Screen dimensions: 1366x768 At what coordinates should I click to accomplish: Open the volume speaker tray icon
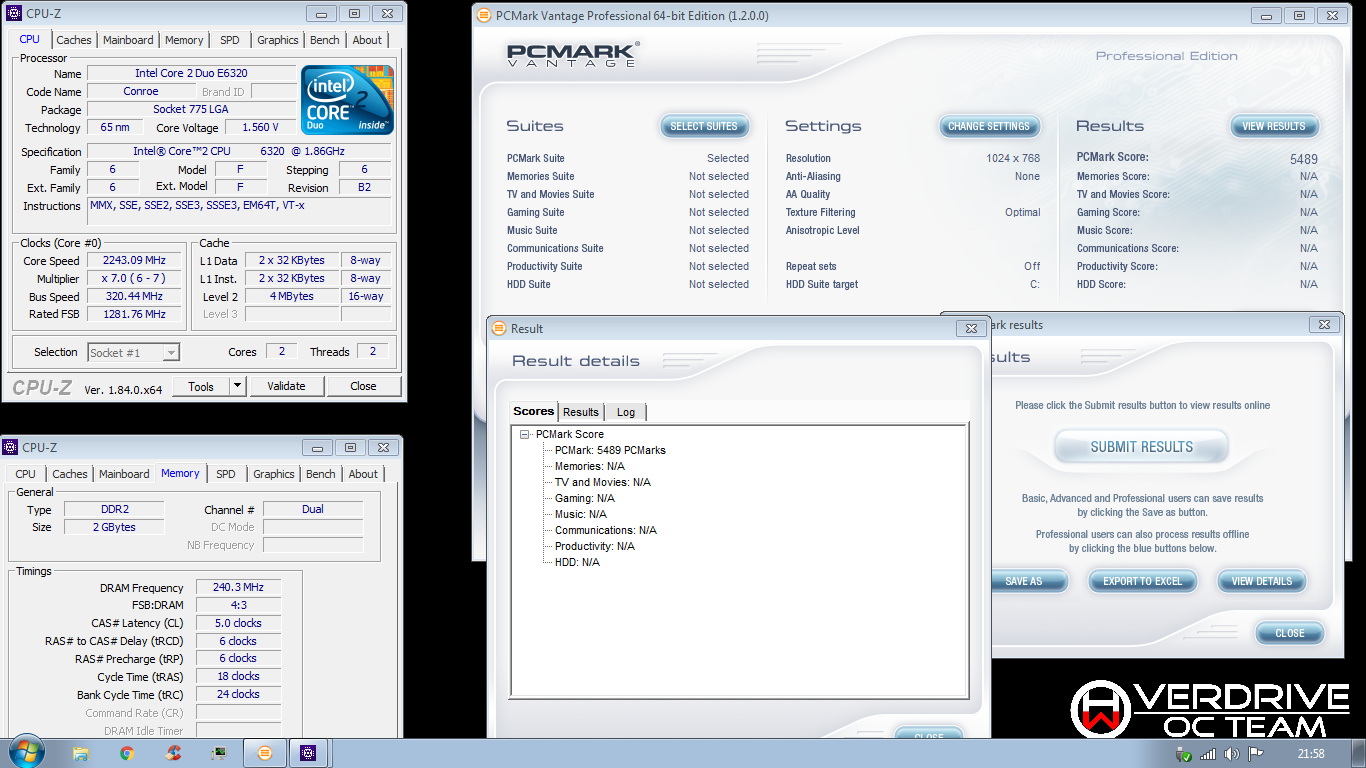click(1231, 754)
